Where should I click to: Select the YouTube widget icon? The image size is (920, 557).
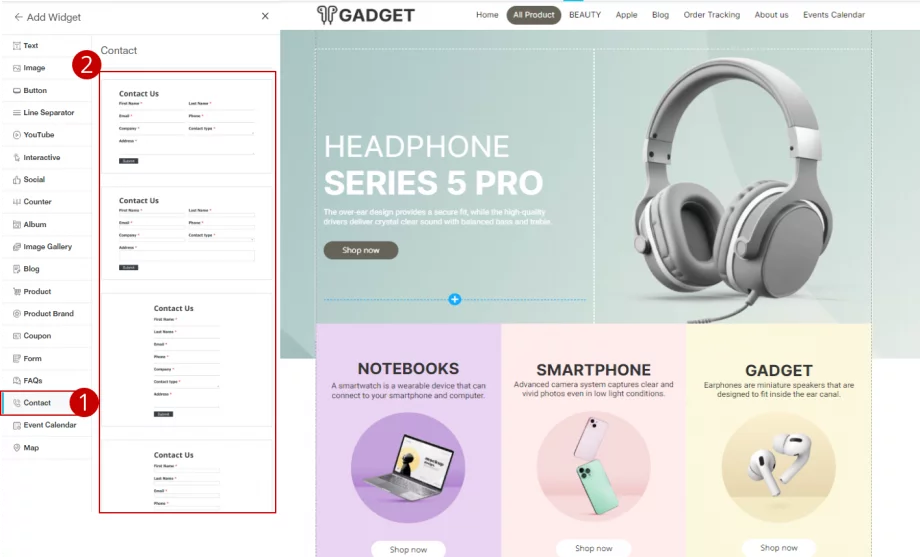16,135
